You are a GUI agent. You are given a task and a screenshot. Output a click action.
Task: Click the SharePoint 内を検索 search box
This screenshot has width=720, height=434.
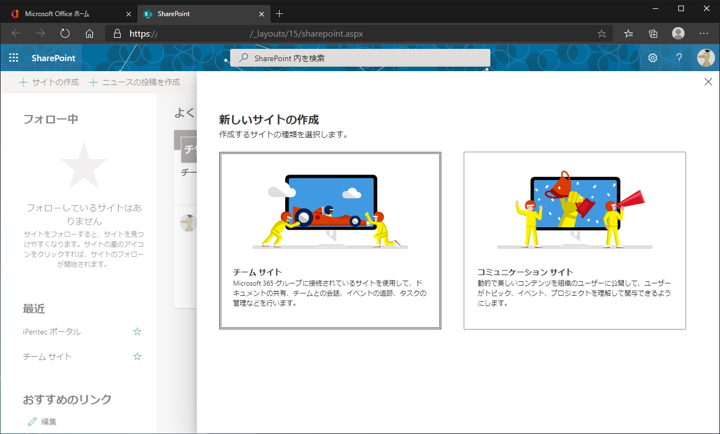click(x=360, y=58)
